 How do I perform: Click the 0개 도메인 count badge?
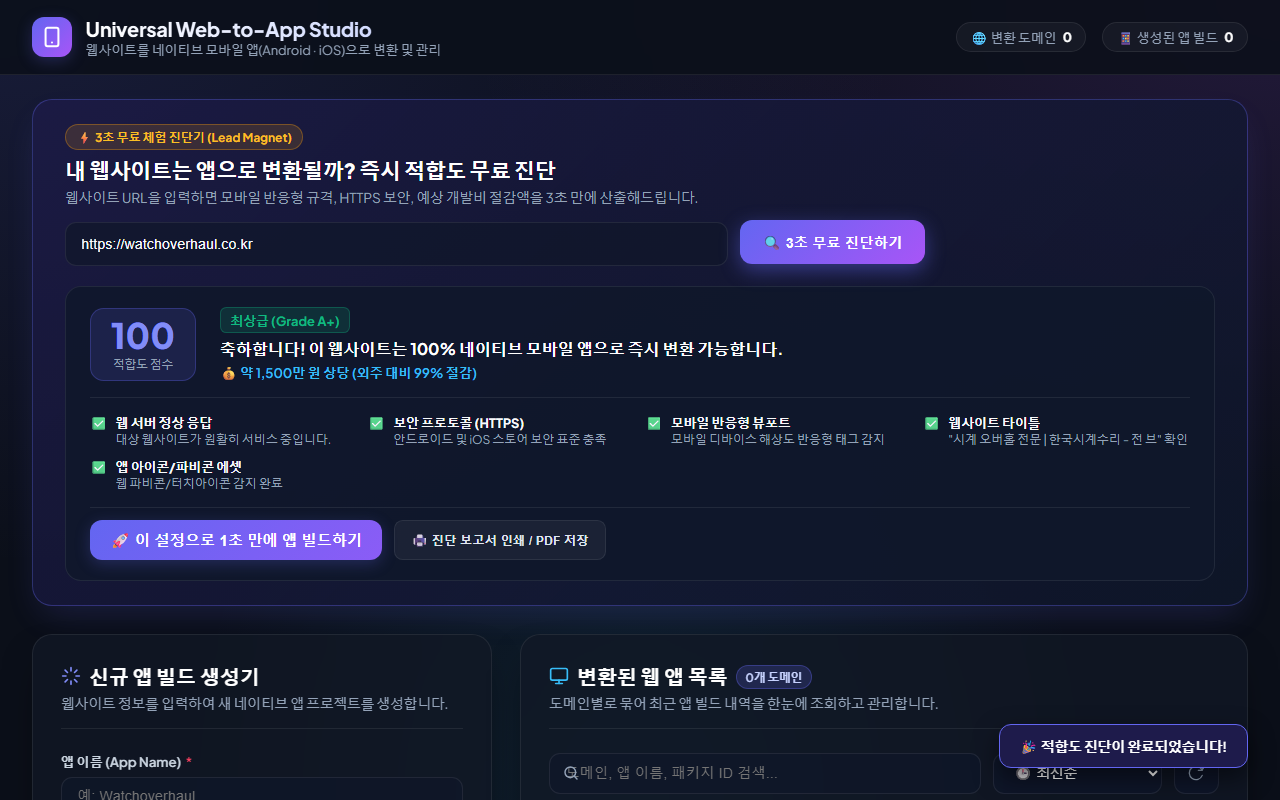click(x=774, y=677)
